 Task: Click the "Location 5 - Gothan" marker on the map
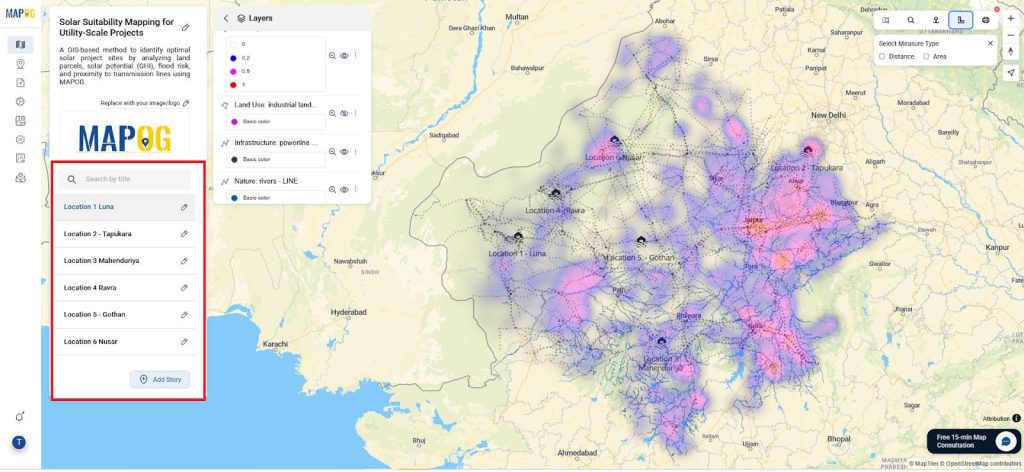click(641, 241)
